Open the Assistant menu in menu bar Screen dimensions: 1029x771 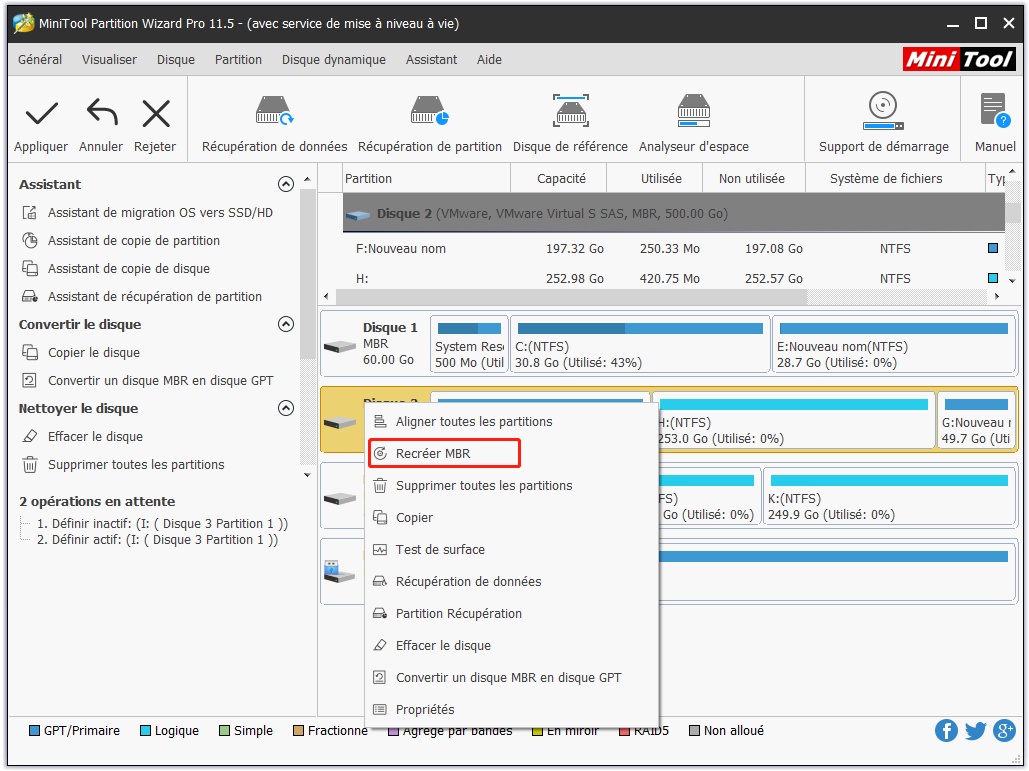[x=431, y=60]
